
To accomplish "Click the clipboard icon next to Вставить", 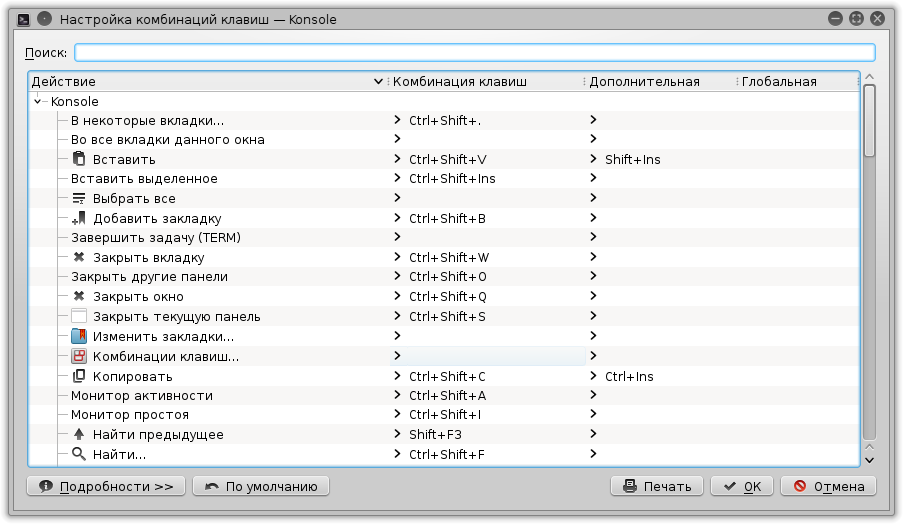I will click(x=79, y=159).
